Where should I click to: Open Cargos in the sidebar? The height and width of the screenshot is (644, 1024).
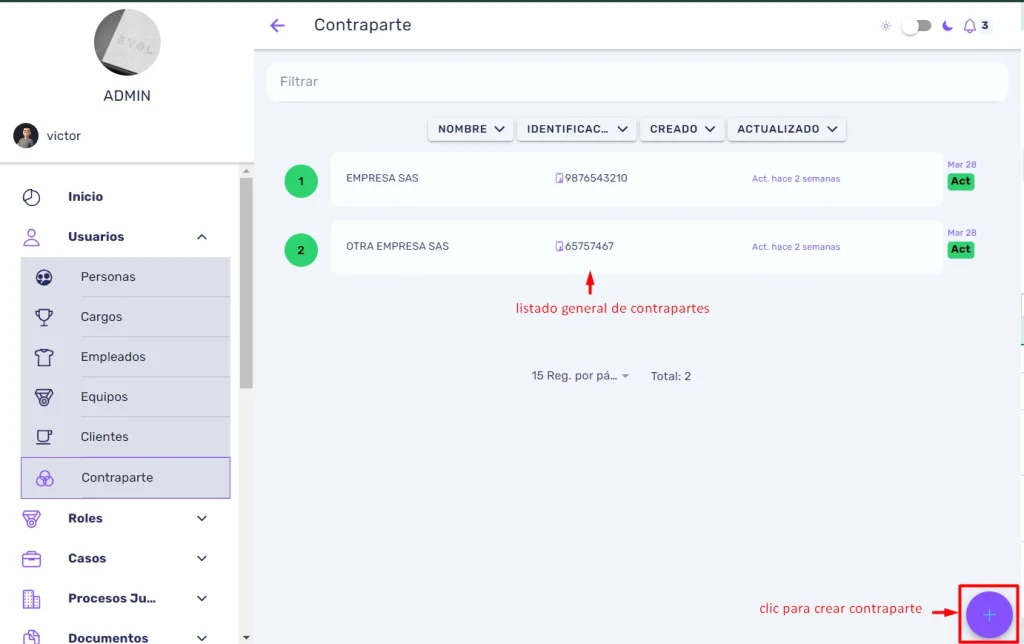[125, 317]
